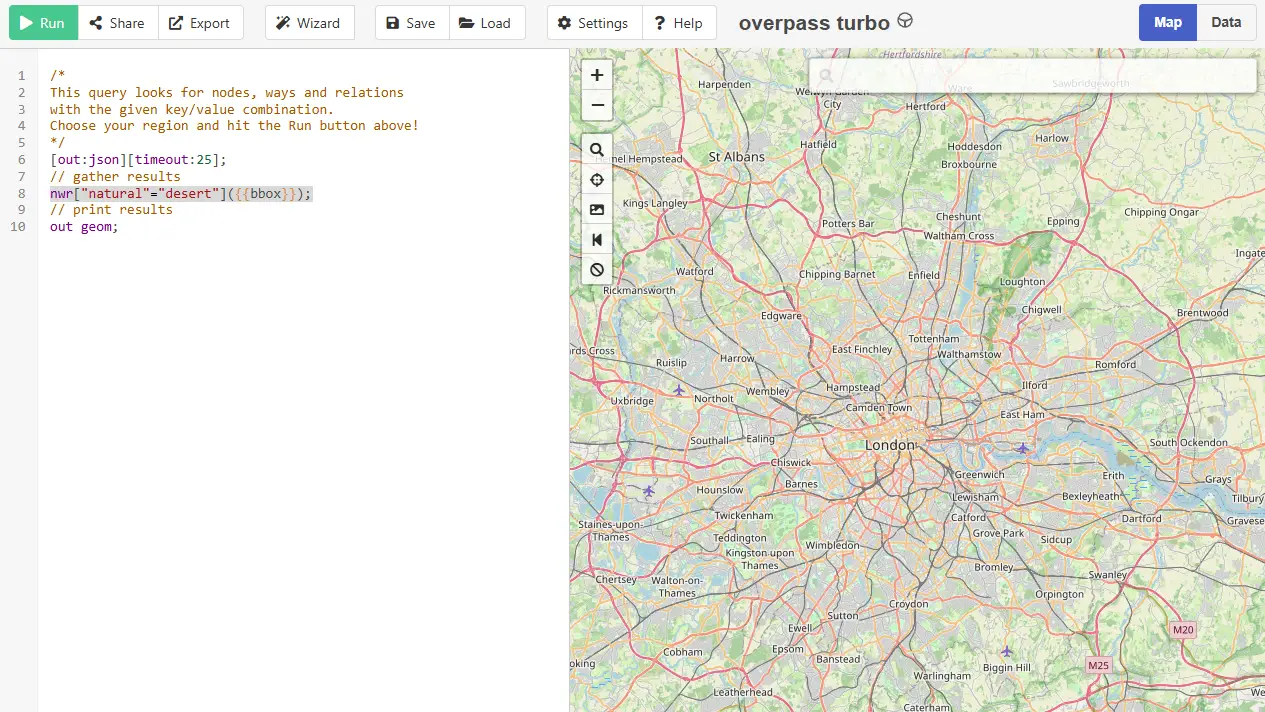Zoom in on the map

click(597, 75)
